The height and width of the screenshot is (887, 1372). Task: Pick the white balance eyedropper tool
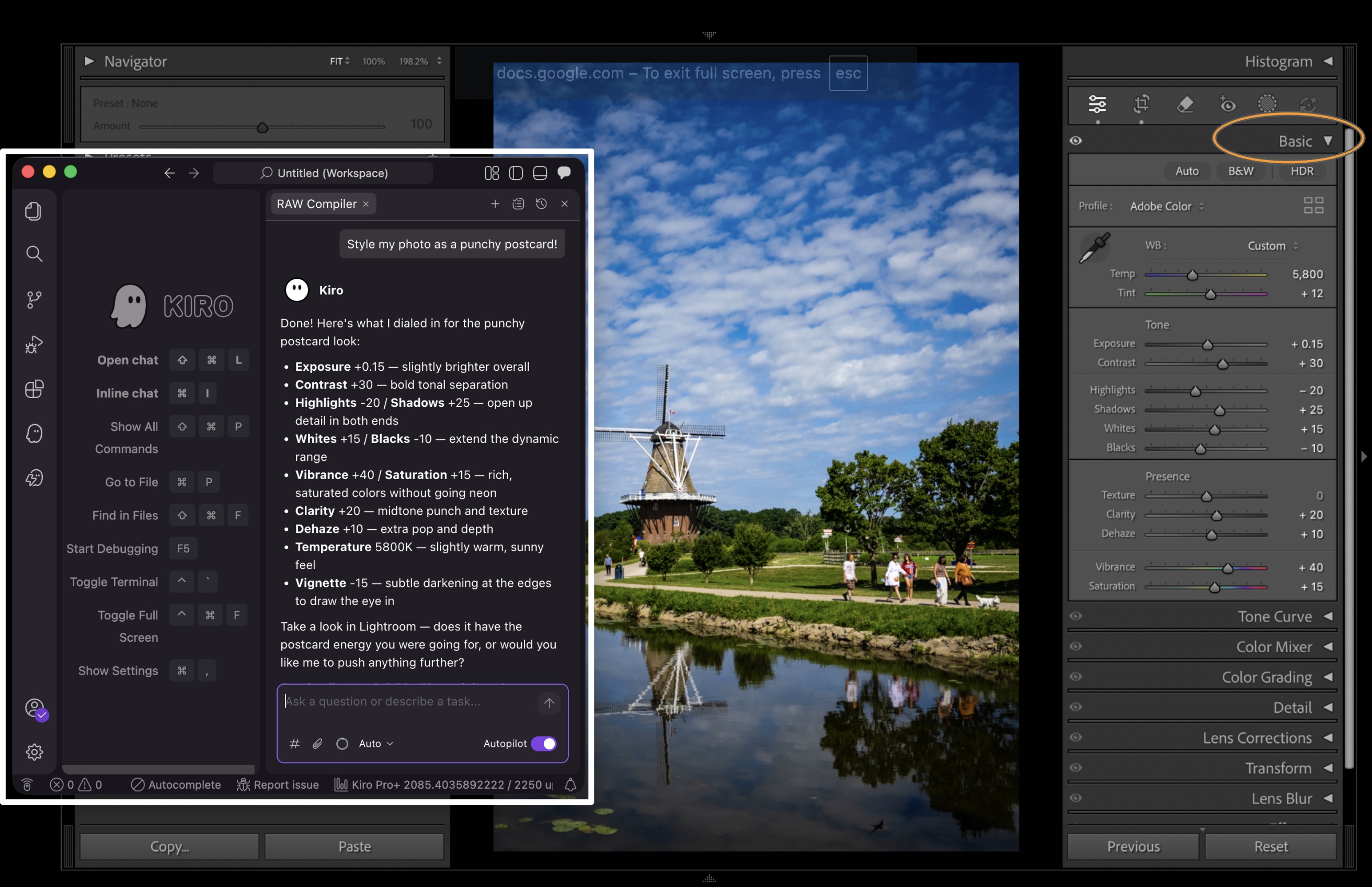click(1094, 248)
